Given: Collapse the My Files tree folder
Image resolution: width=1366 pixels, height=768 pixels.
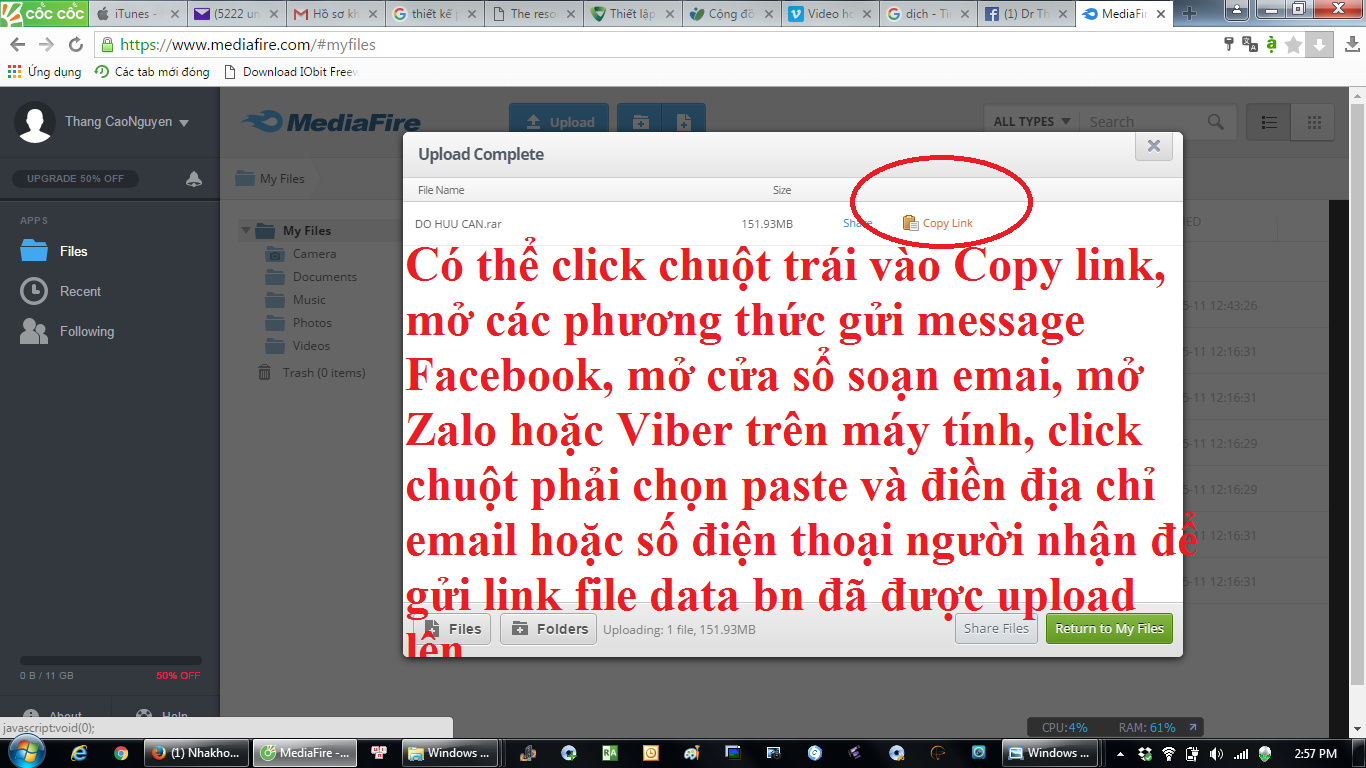Looking at the screenshot, I should [x=246, y=231].
